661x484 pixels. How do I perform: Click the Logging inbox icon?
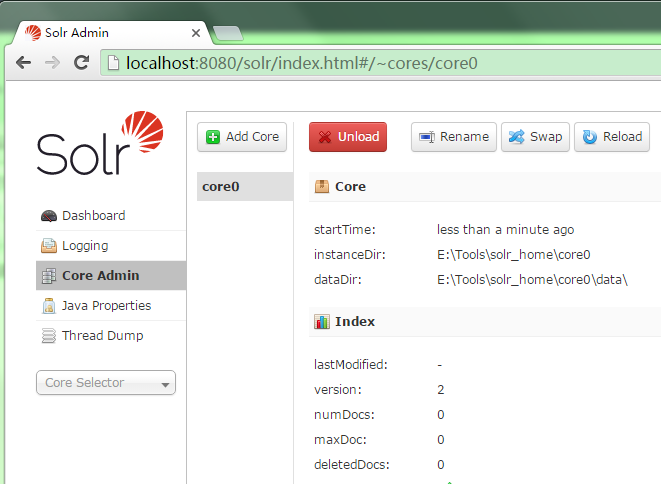click(x=49, y=246)
